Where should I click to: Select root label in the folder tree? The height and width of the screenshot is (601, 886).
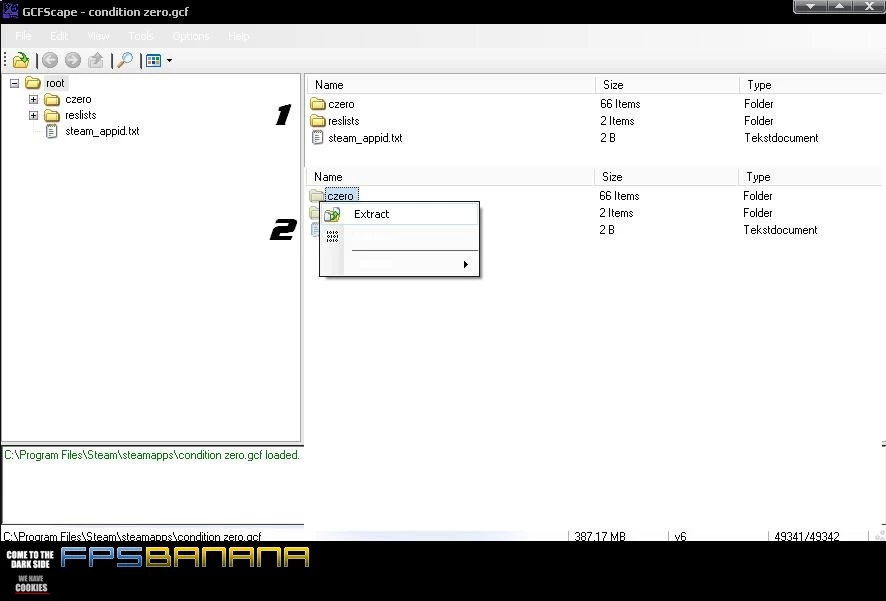coord(55,83)
